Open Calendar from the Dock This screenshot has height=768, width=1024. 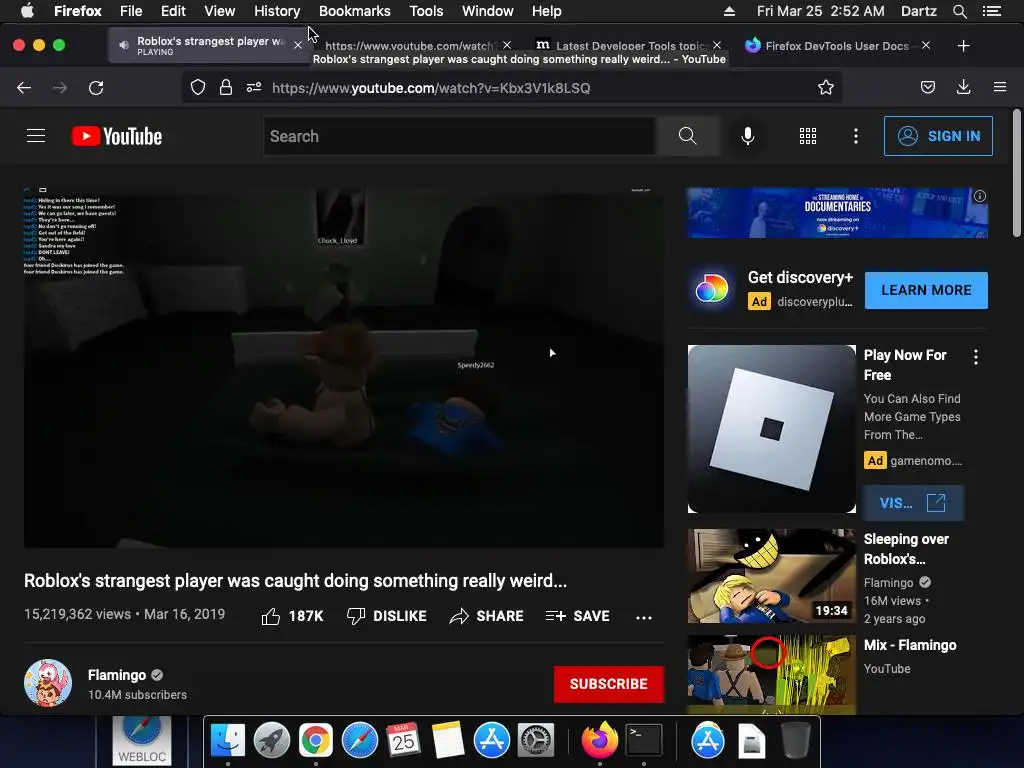(404, 741)
